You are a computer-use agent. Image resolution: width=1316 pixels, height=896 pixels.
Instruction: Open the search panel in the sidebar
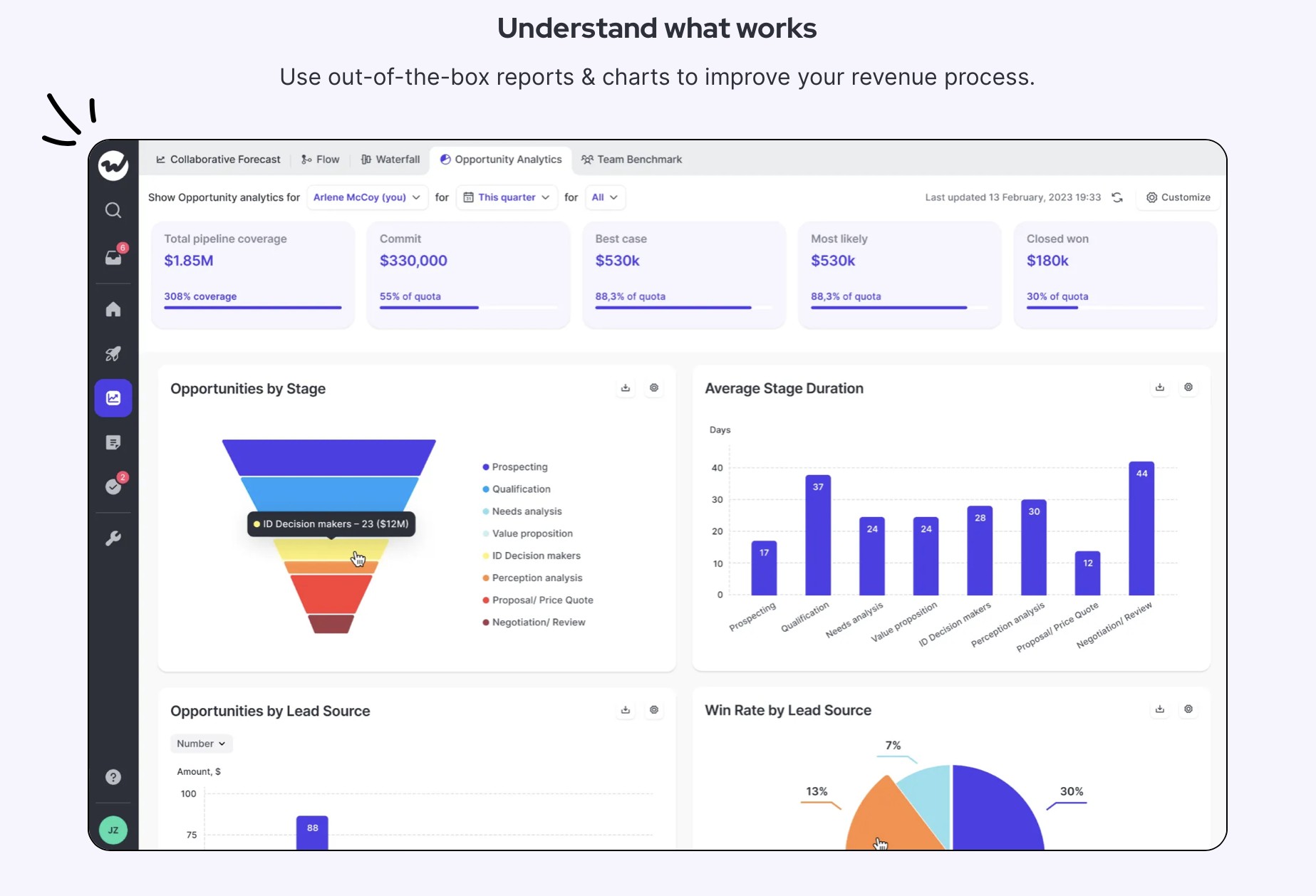pos(113,210)
